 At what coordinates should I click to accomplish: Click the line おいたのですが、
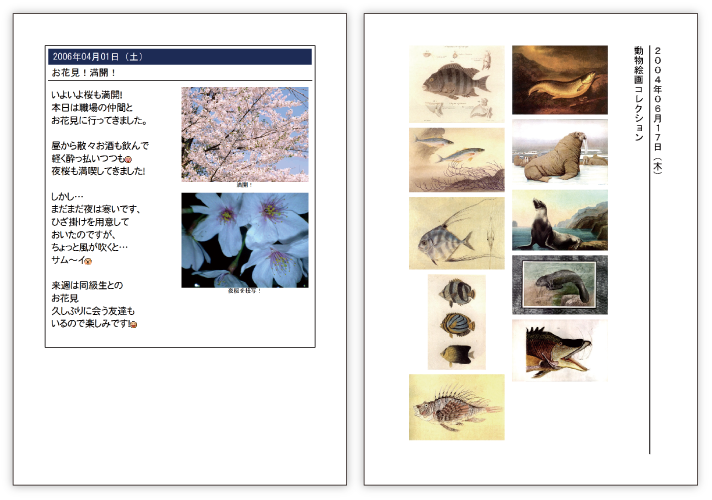[84, 235]
